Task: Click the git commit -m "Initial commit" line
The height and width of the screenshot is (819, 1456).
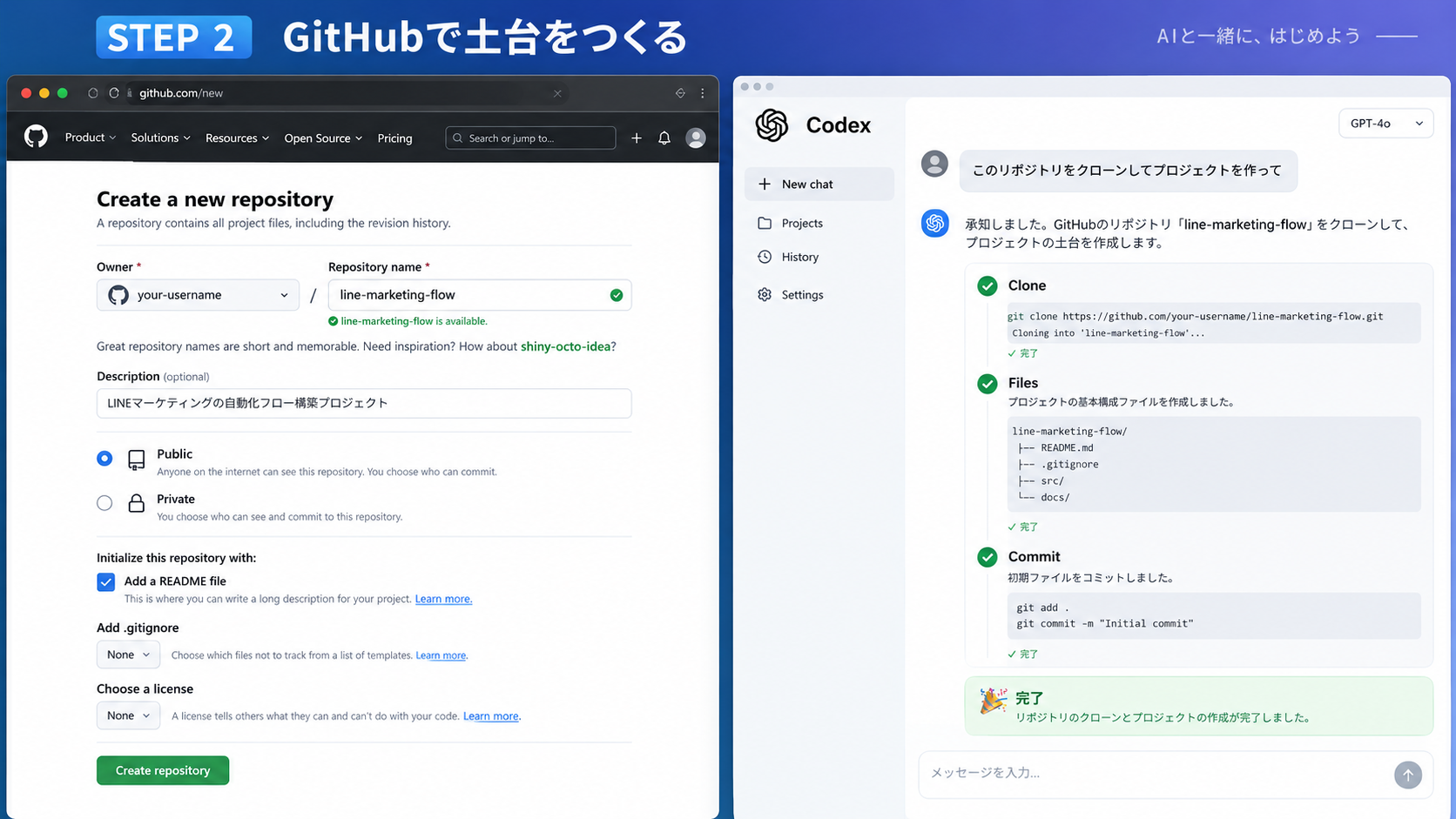Action: (1105, 623)
